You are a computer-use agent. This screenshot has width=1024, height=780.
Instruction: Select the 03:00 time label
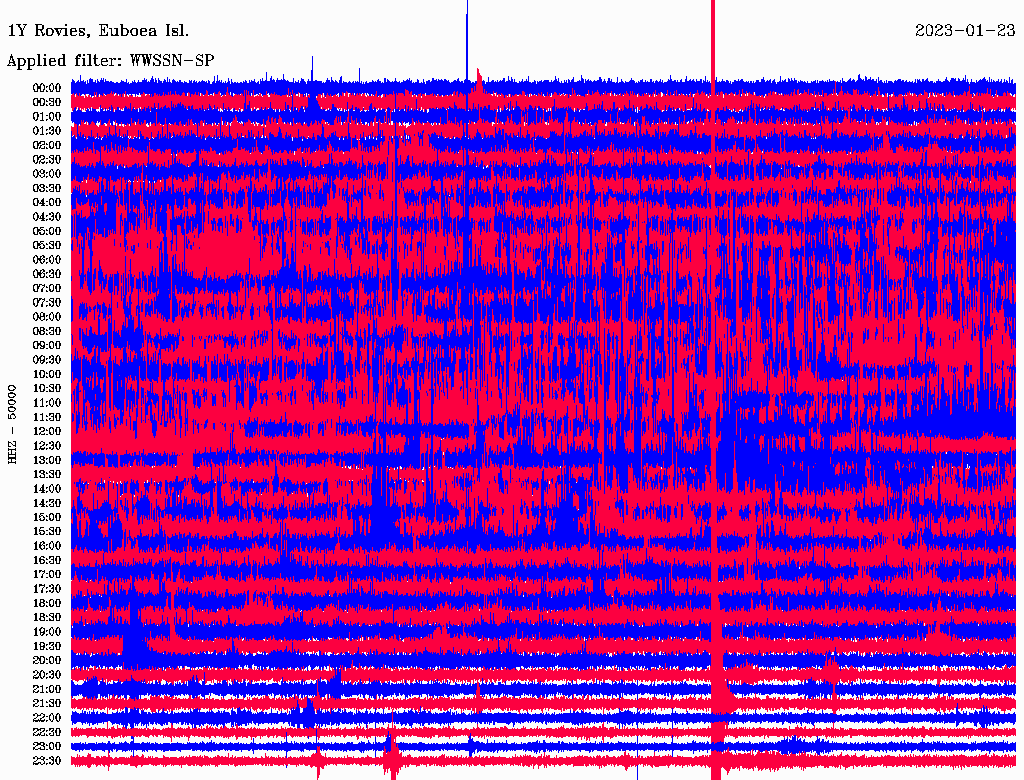[x=47, y=174]
